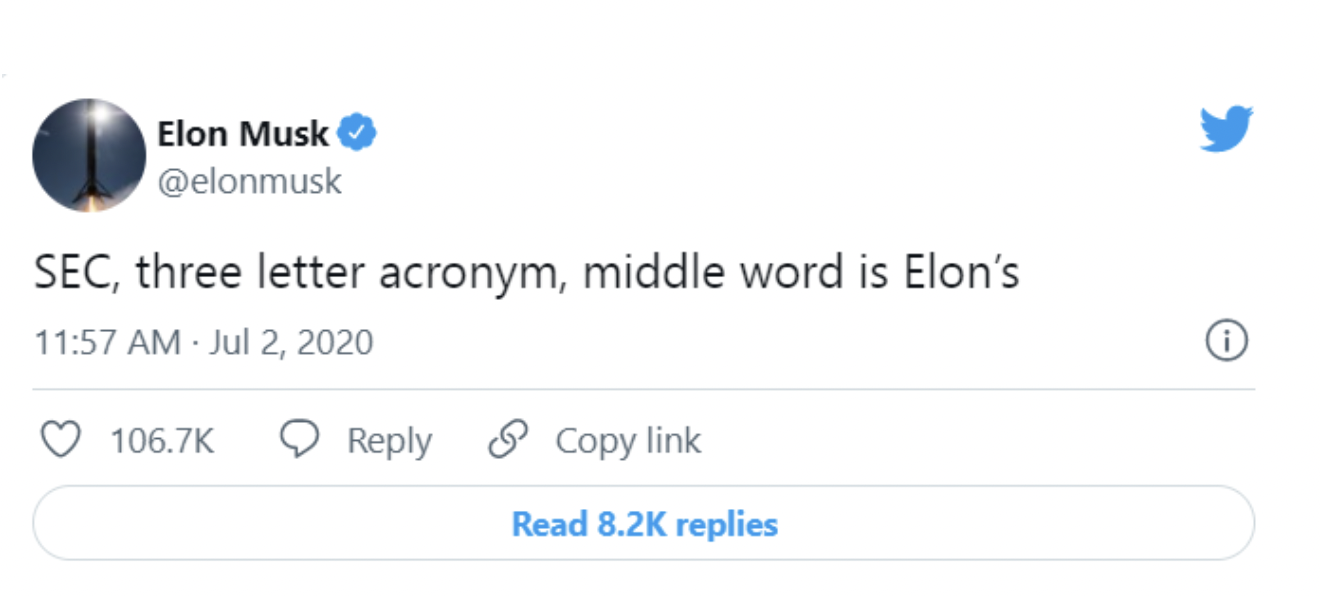Click the 106.7K likes count
The height and width of the screenshot is (596, 1320).
coord(161,441)
